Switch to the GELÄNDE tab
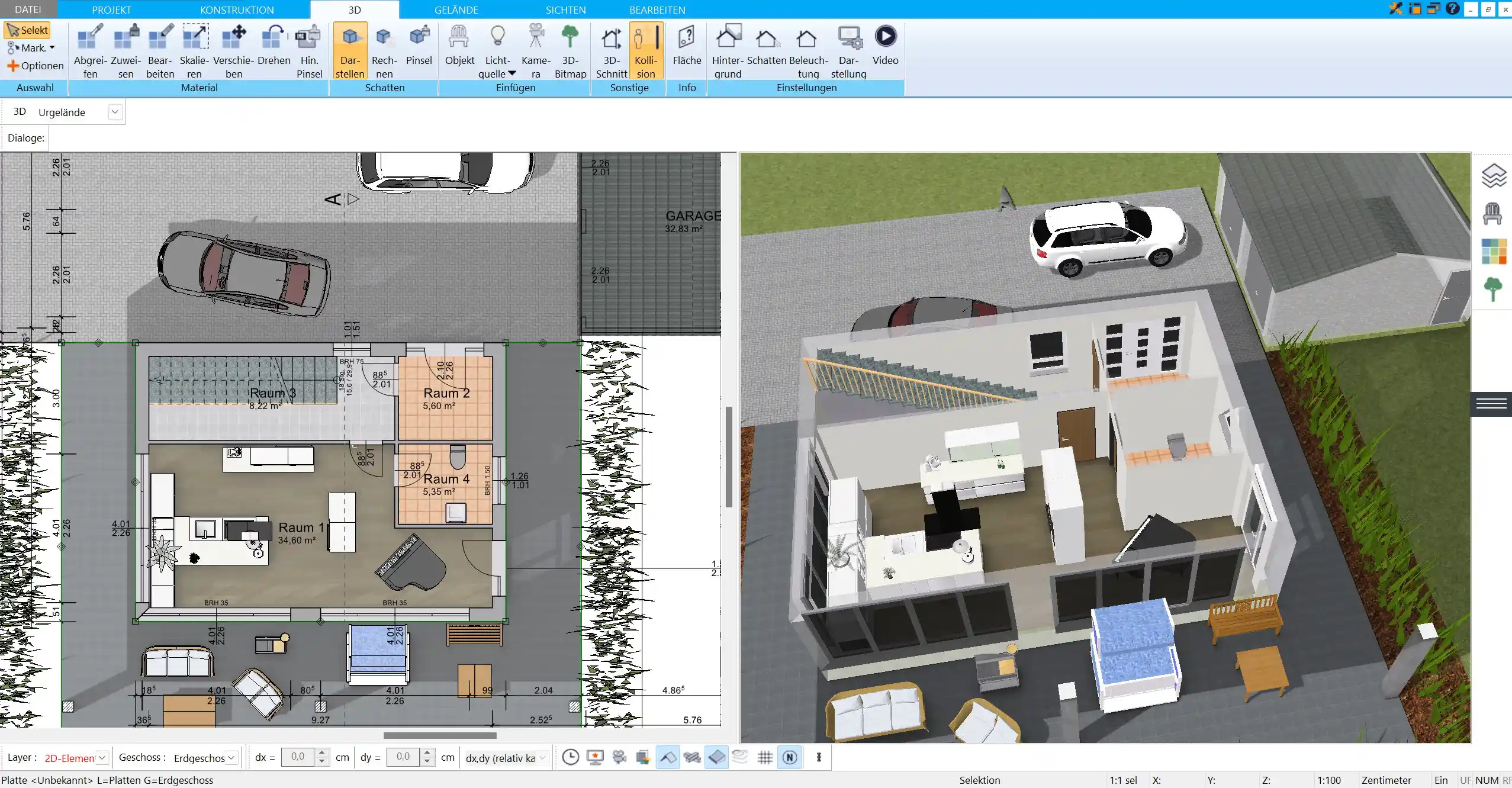Viewport: 1512px width, 788px height. click(x=456, y=9)
